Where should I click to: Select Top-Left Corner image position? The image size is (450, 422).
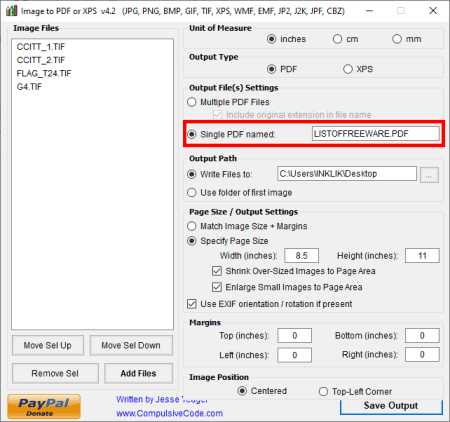coord(323,391)
